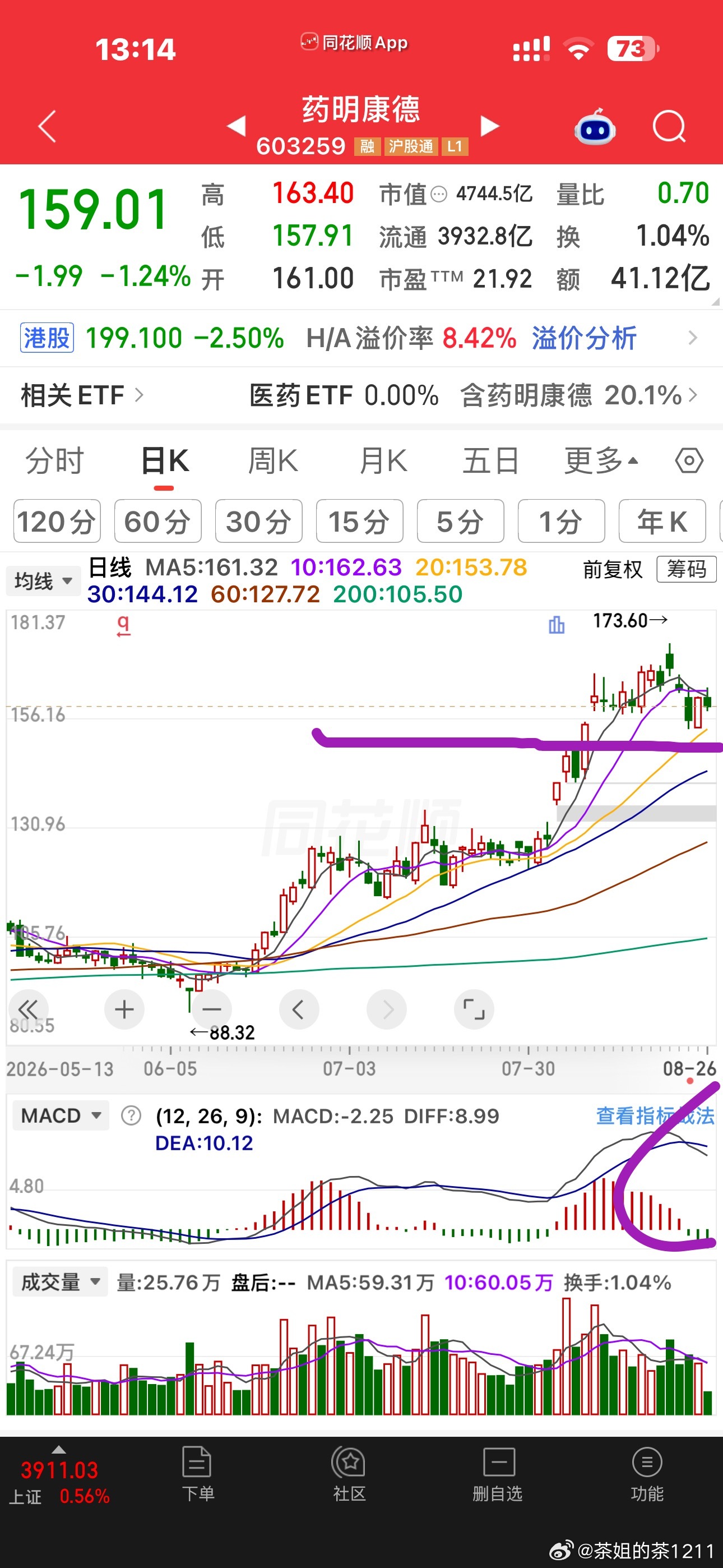Tap the 药明康德 stock title
Screen dimensions: 723x1568
361,109
